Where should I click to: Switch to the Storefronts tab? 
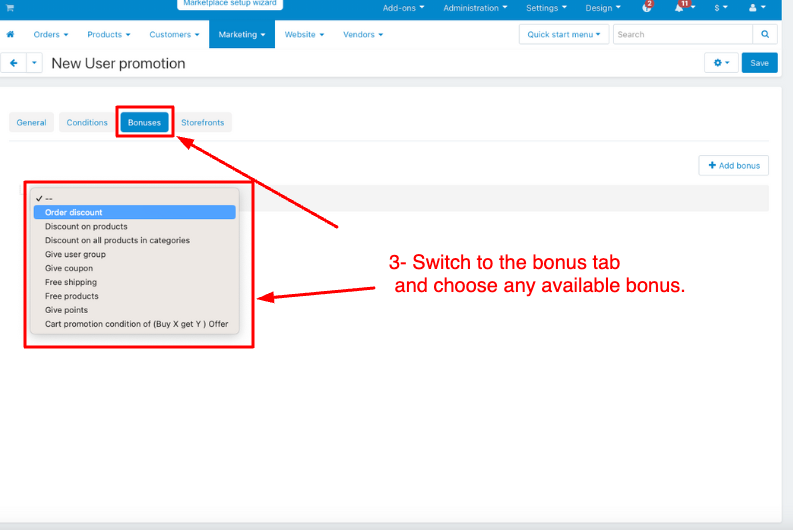pyautogui.click(x=202, y=122)
